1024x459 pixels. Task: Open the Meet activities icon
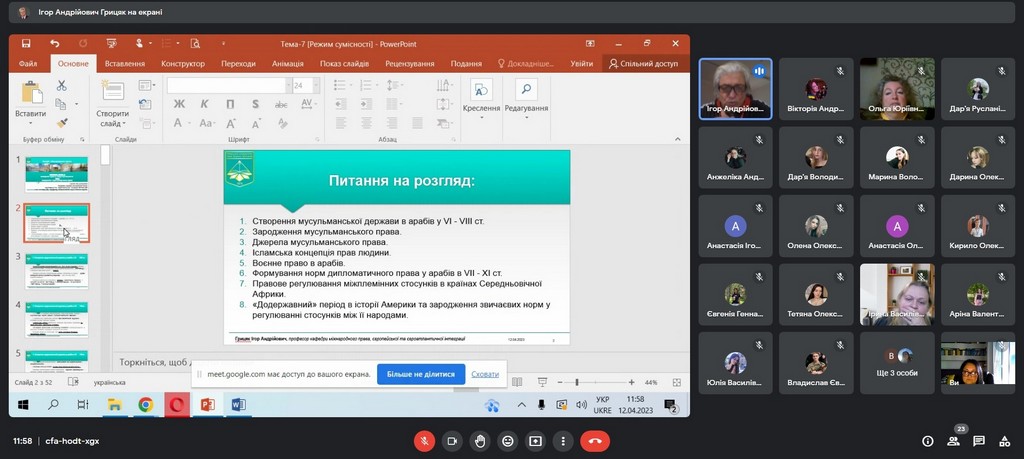(1005, 441)
